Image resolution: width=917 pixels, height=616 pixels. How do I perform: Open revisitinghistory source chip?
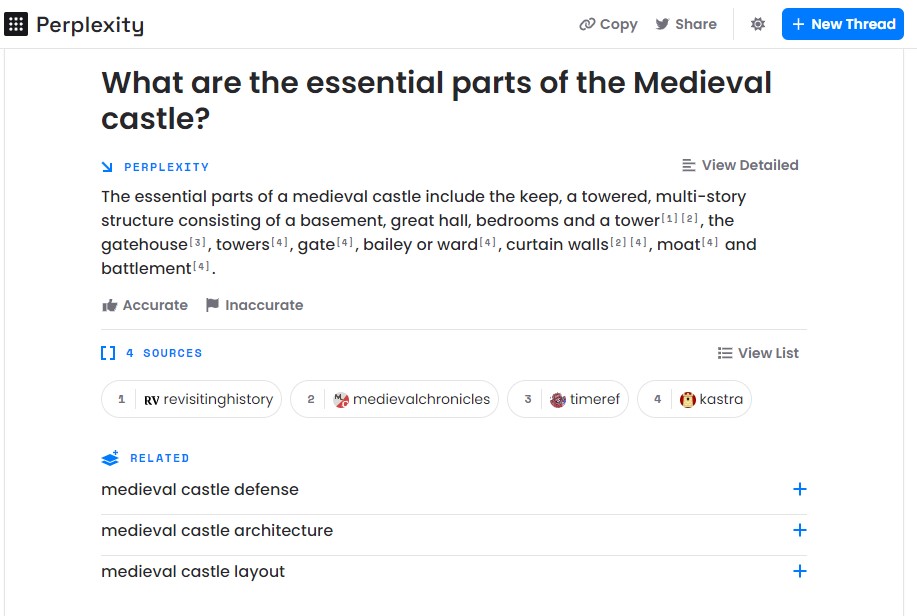191,399
